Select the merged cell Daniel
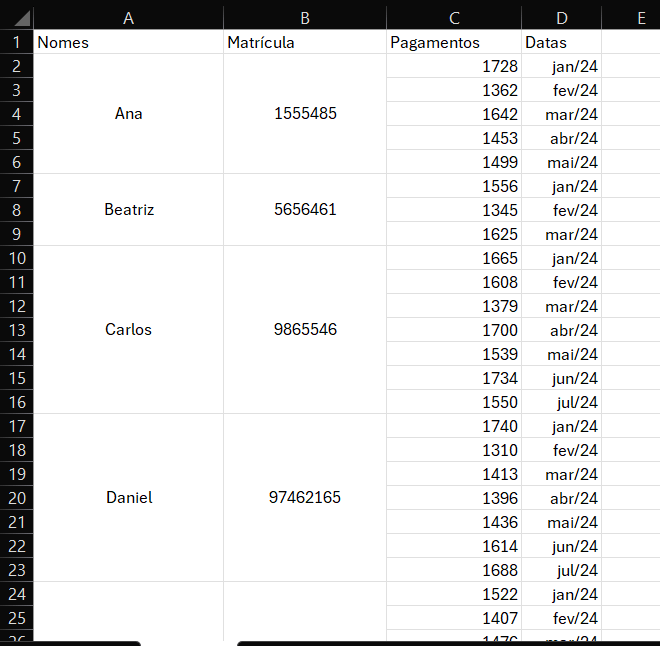The width and height of the screenshot is (660, 646). (128, 497)
